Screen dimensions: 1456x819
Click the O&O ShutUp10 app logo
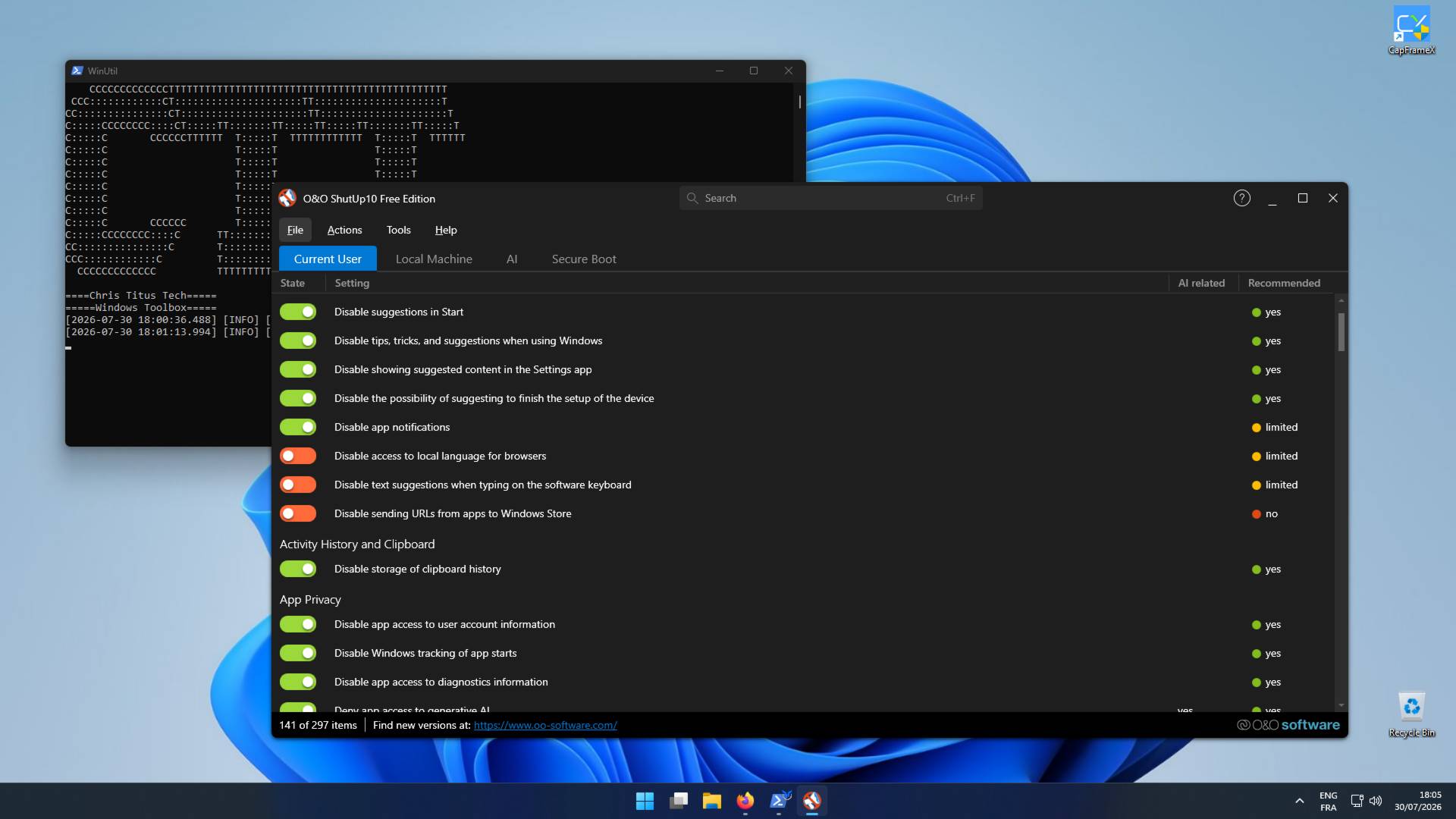[287, 199]
